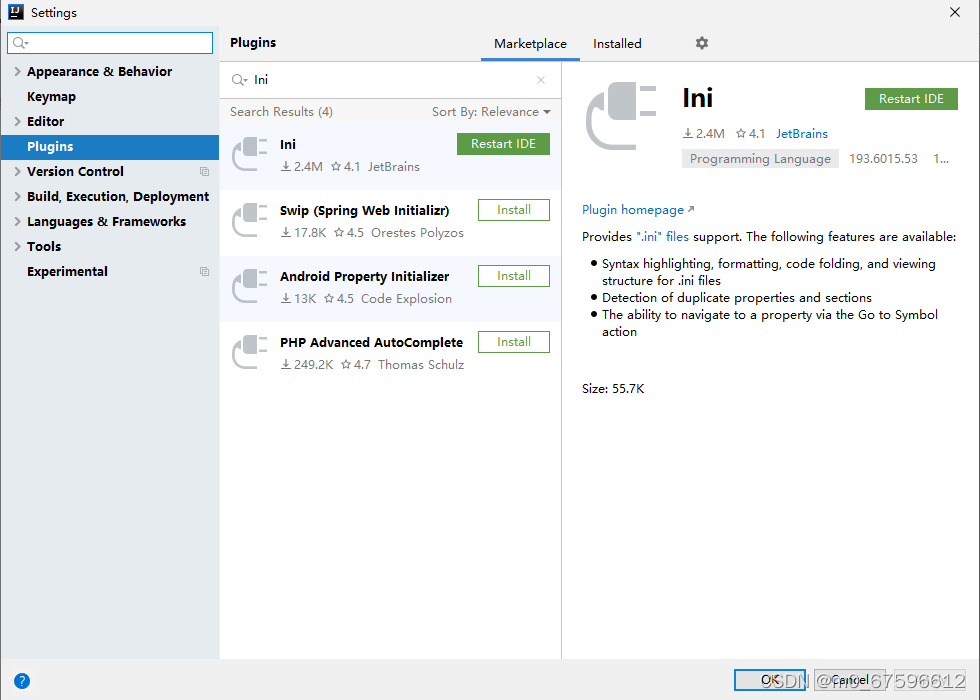
Task: Click the Swip plugin icon
Action: pos(249,220)
